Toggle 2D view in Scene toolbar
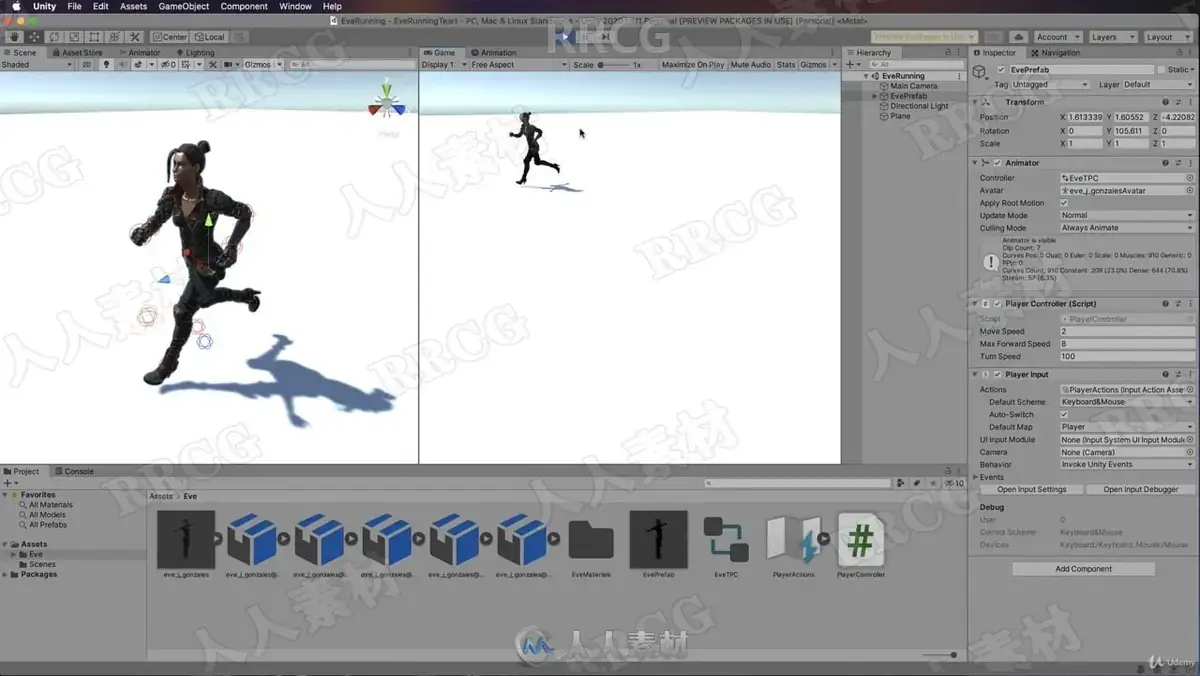The height and width of the screenshot is (676, 1200). click(x=86, y=64)
